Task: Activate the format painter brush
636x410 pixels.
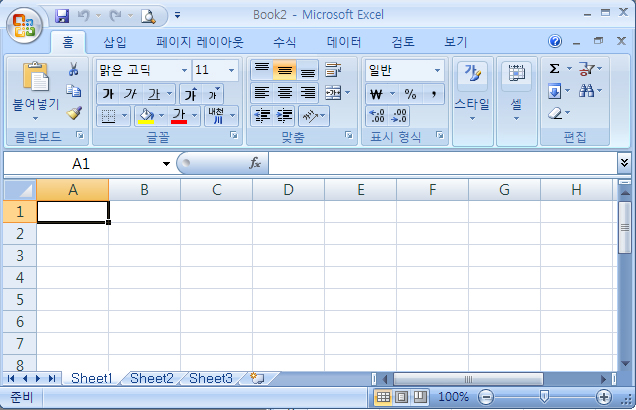Action: click(74, 113)
